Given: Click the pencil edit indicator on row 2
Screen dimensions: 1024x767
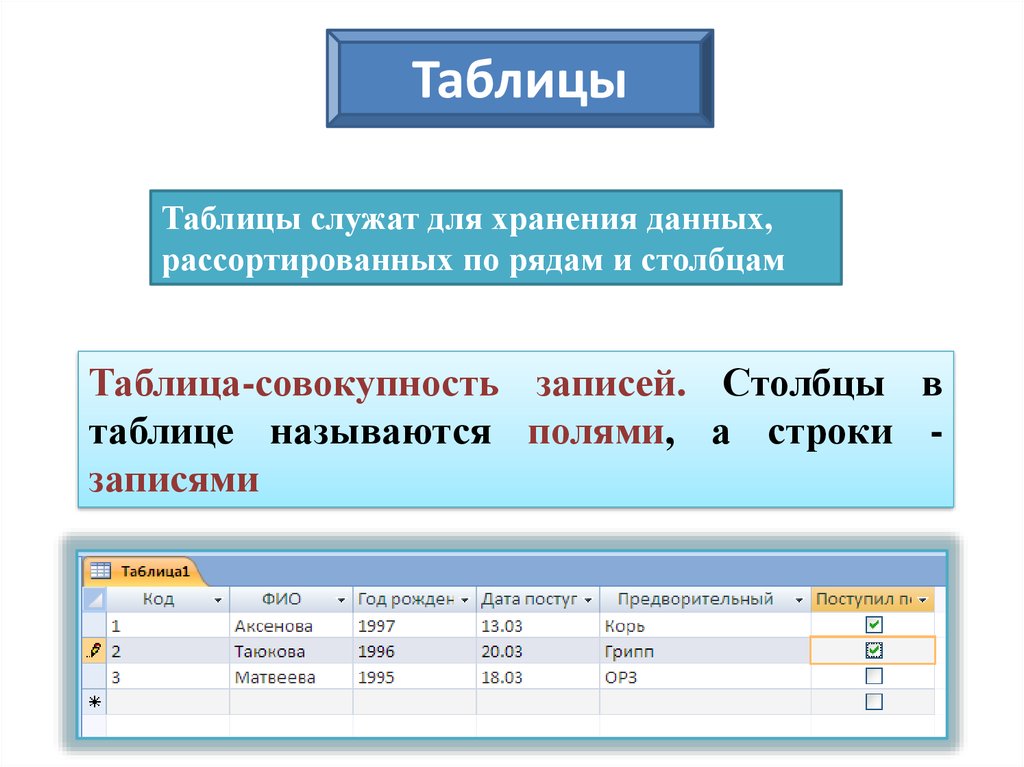Looking at the screenshot, I should [x=94, y=651].
